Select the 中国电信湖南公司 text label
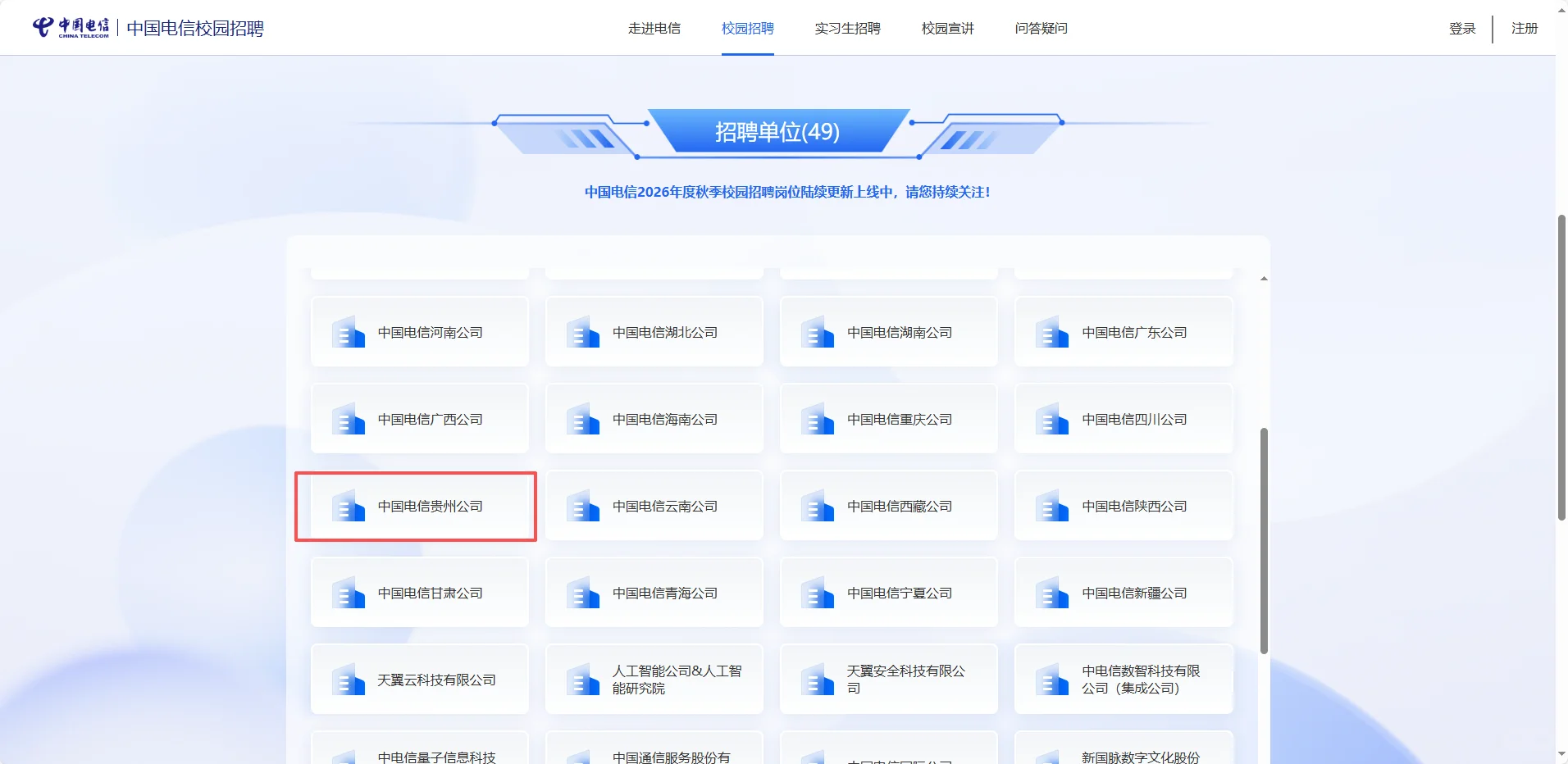This screenshot has height=764, width=1568. [x=900, y=333]
